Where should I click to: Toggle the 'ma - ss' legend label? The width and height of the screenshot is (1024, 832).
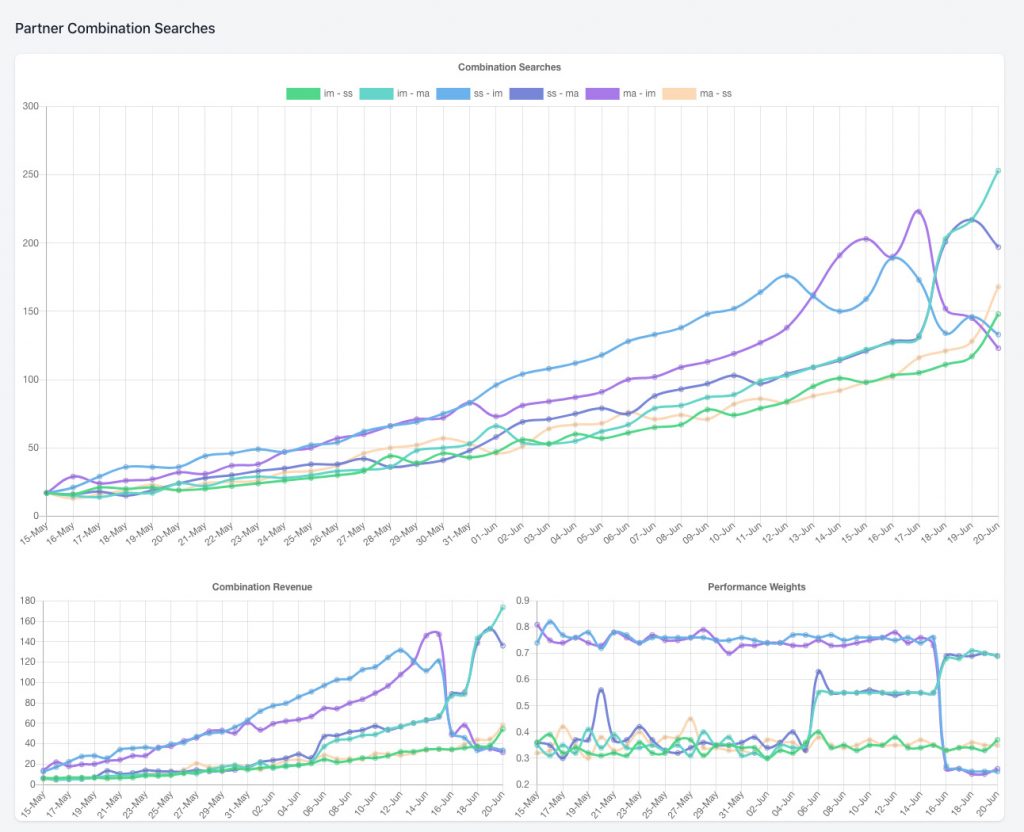(716, 93)
